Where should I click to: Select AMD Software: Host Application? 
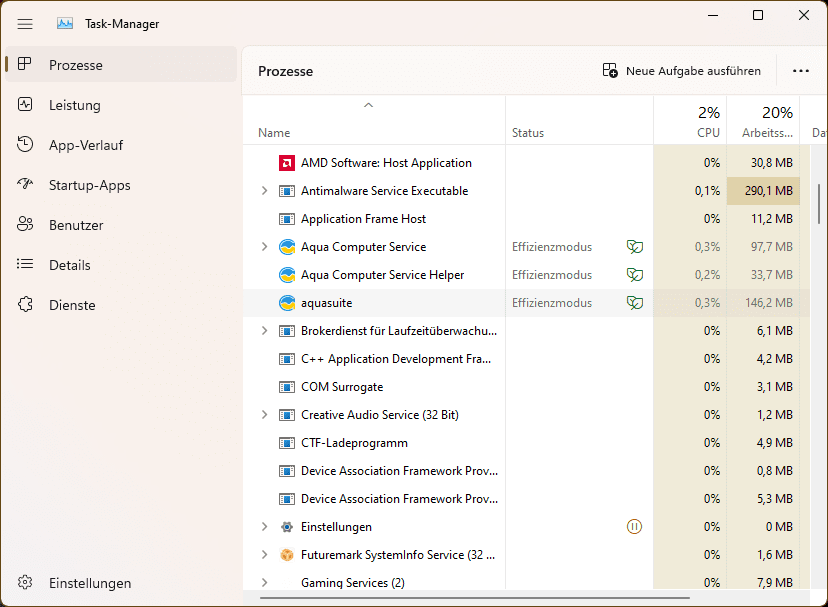pyautogui.click(x=386, y=163)
